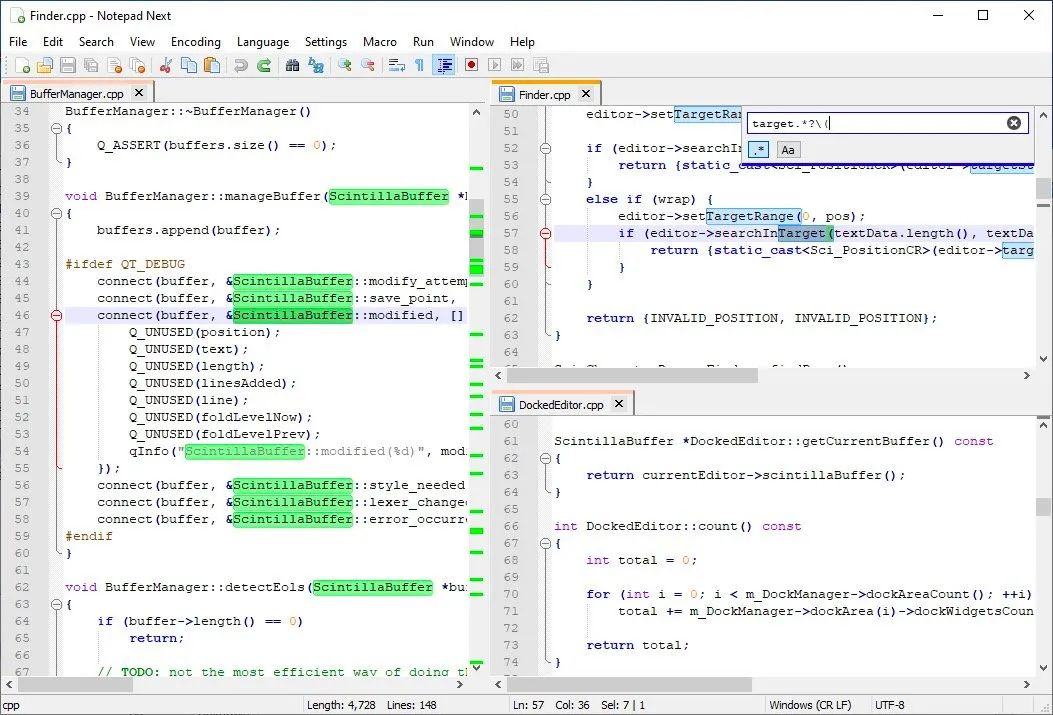The width and height of the screenshot is (1053, 715).
Task: Click the Close file toolbar icon
Action: click(x=114, y=65)
